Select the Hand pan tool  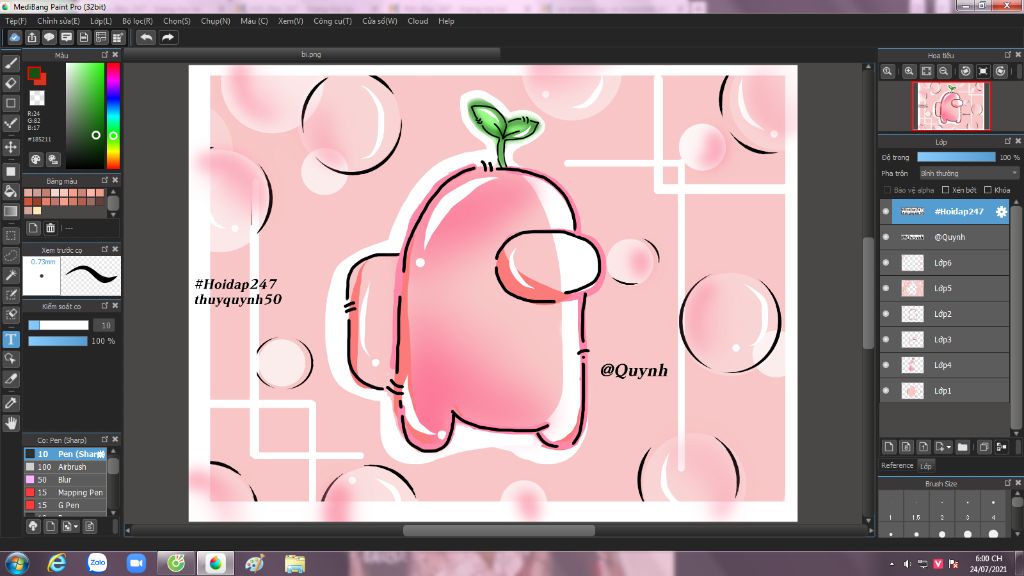(10, 423)
